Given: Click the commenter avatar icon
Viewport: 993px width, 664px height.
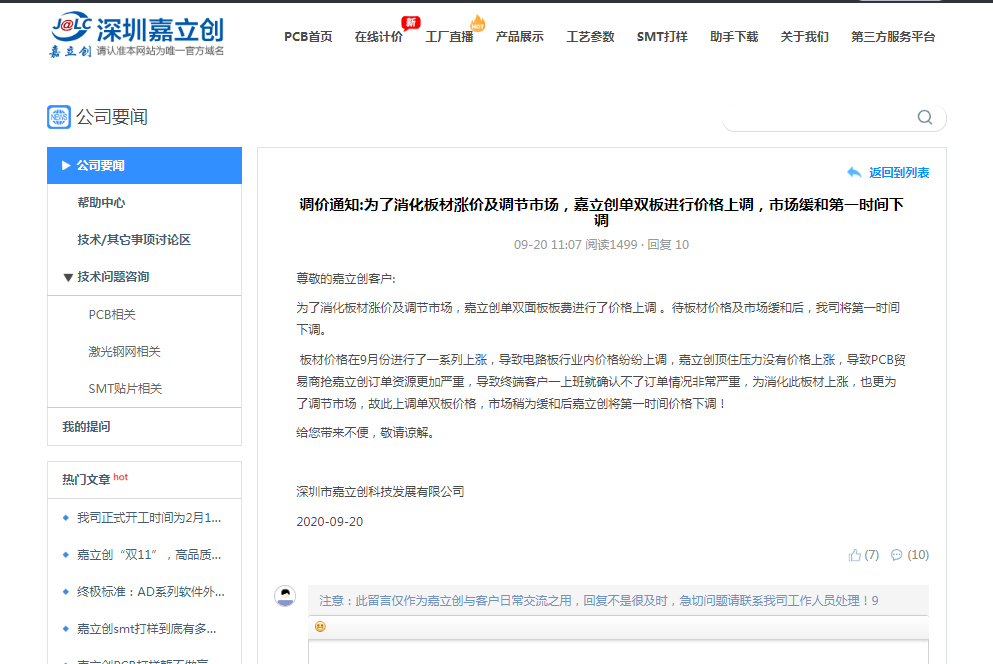Looking at the screenshot, I should (x=285, y=596).
